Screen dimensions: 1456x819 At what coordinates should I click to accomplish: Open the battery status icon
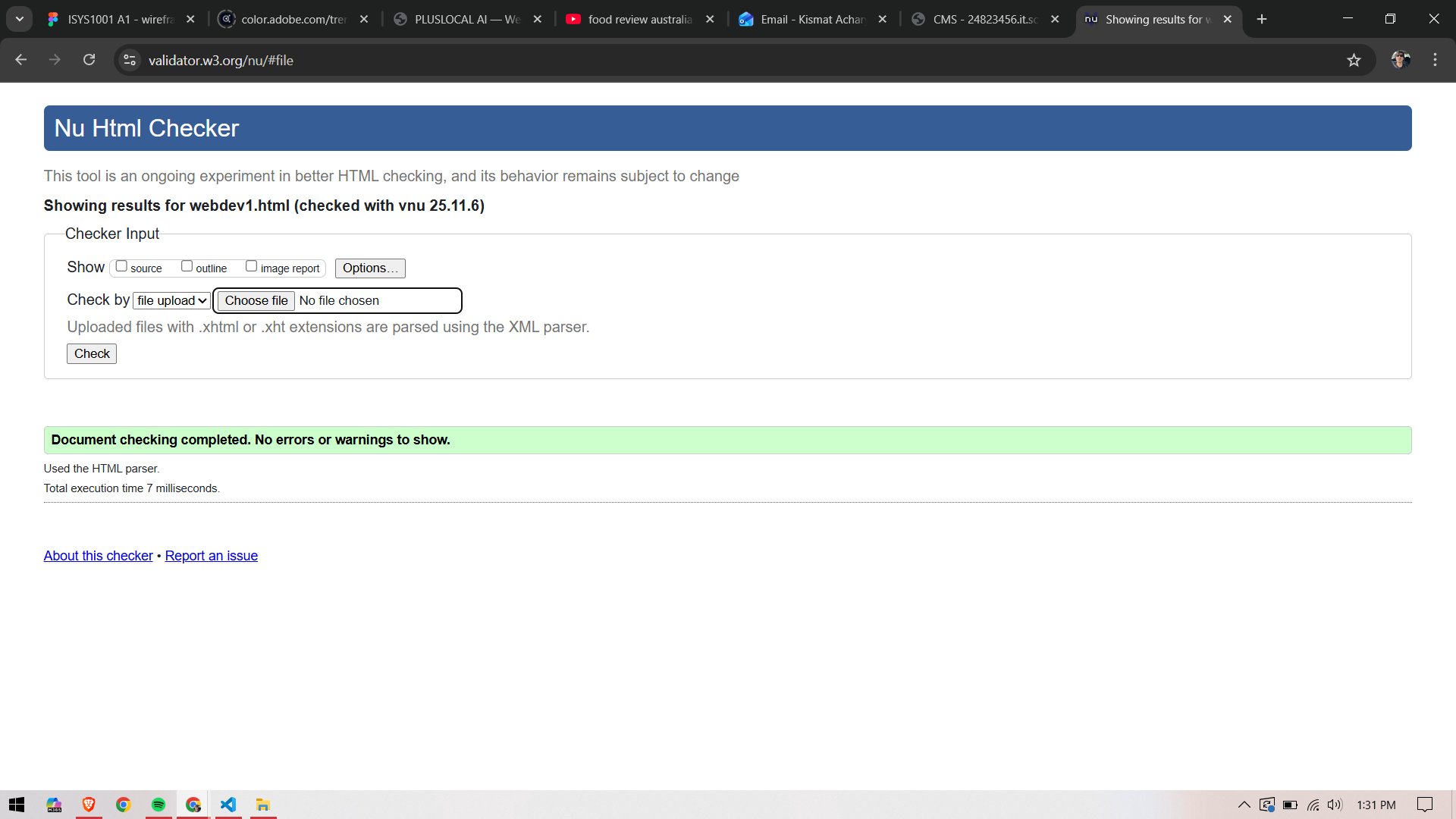click(x=1290, y=805)
